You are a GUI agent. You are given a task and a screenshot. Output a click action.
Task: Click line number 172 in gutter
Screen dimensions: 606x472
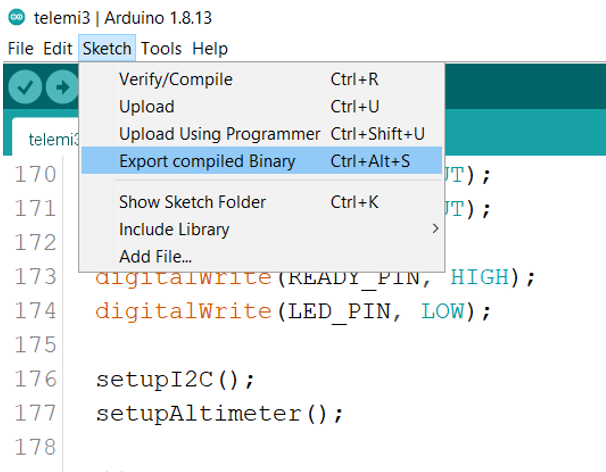tap(36, 242)
